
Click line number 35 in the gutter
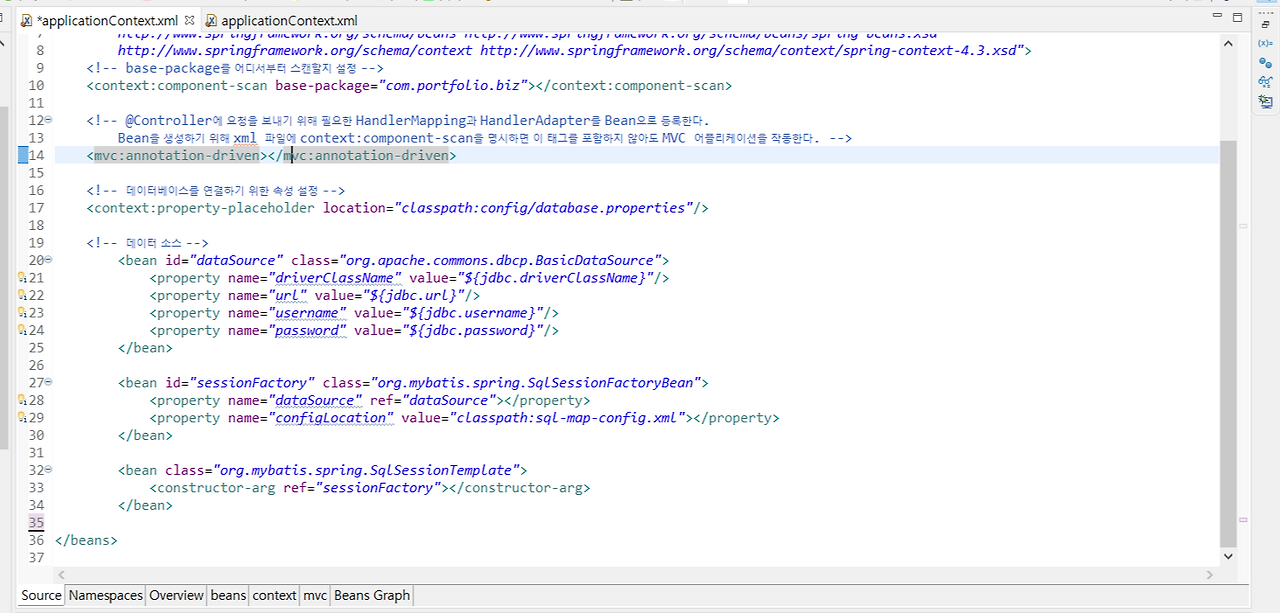tap(36, 523)
